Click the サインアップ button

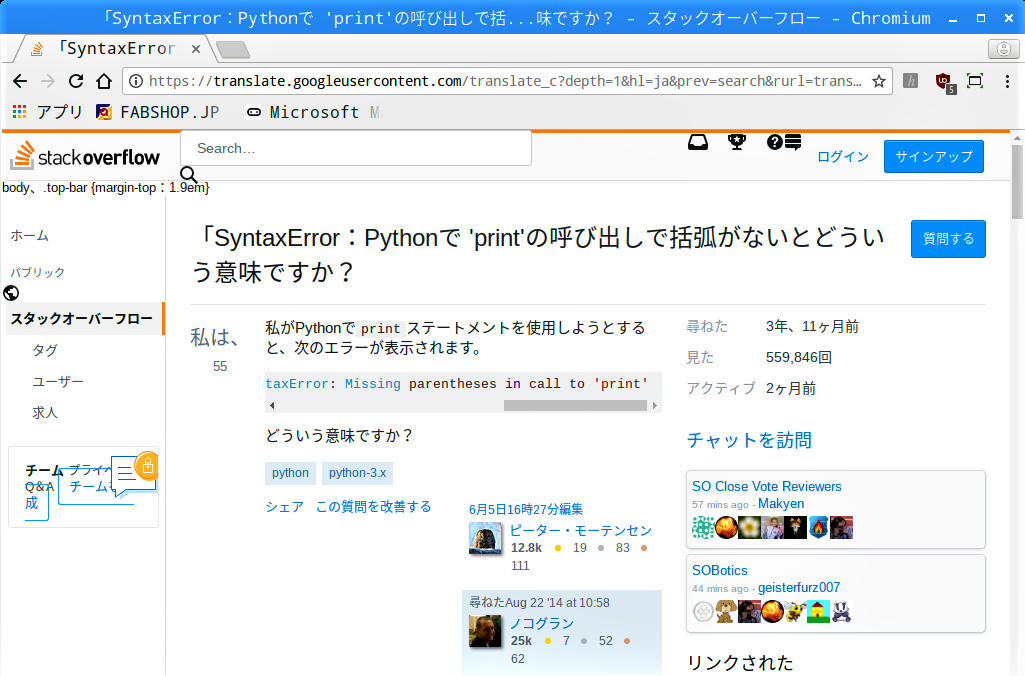[x=933, y=156]
